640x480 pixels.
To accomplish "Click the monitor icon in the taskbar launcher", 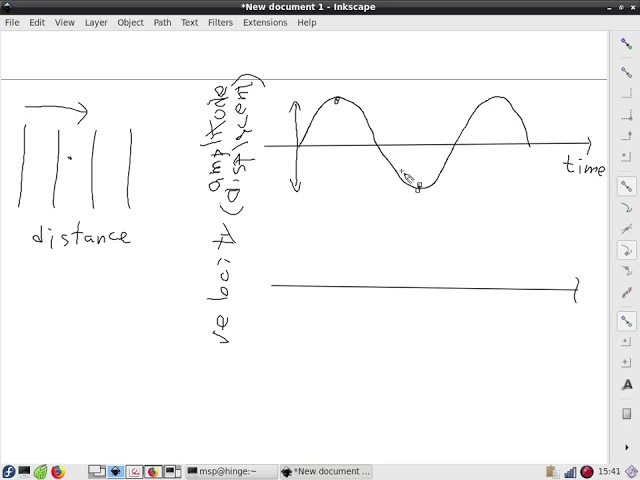I will click(x=24, y=472).
